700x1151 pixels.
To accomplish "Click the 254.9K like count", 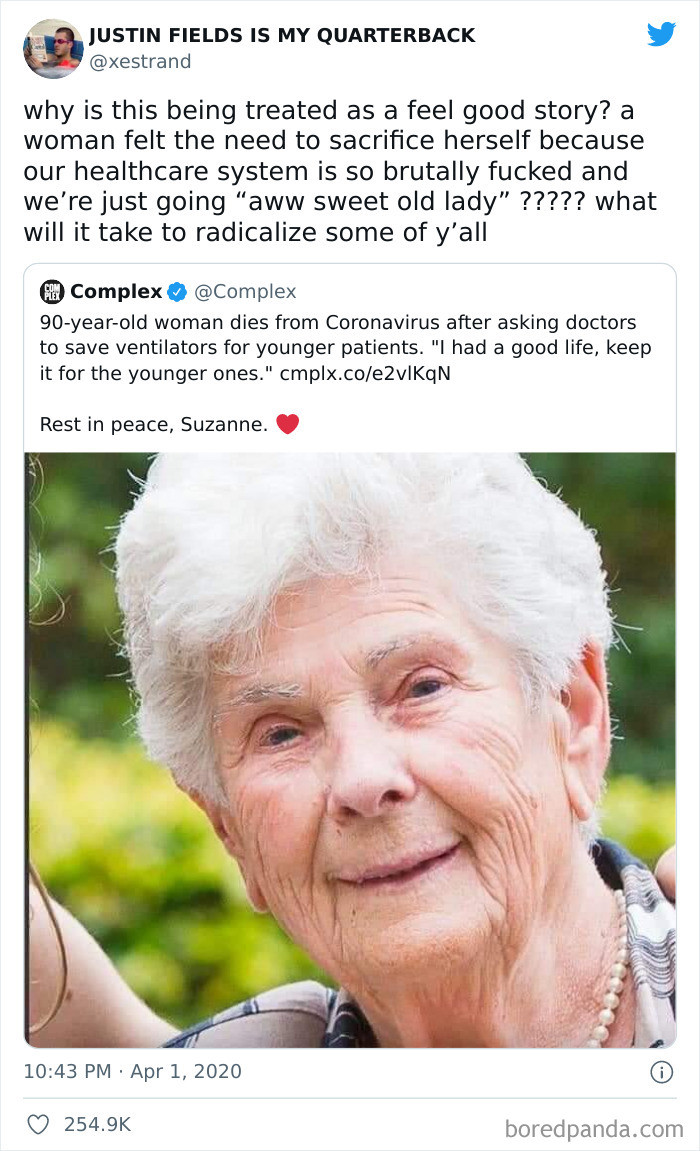I will pyautogui.click(x=97, y=1125).
